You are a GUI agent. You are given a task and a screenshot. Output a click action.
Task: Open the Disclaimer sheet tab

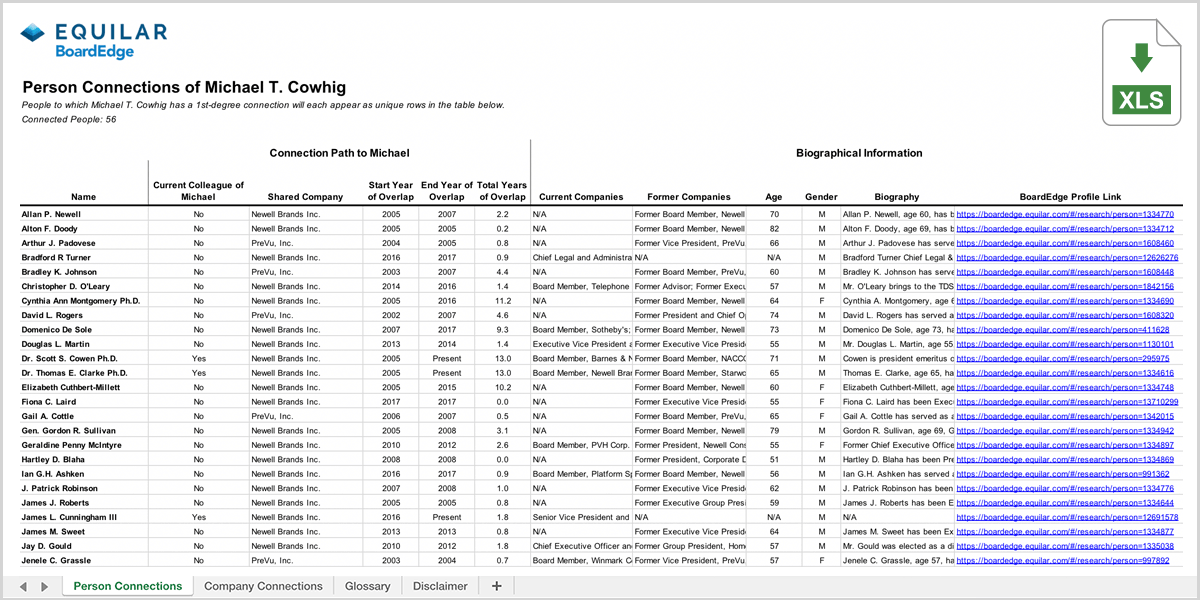pos(440,586)
